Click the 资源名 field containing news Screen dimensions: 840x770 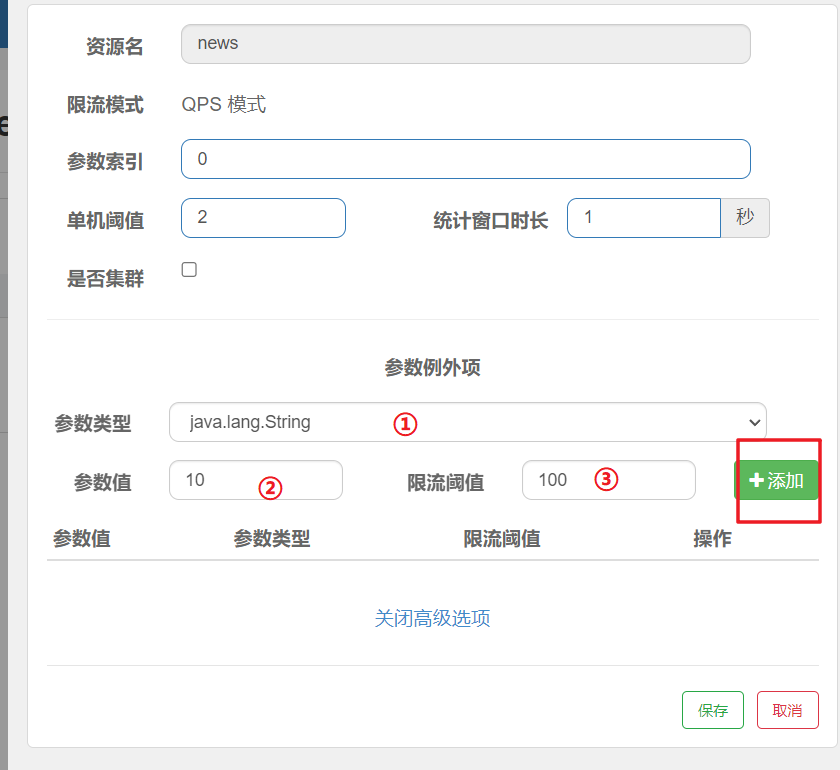click(x=465, y=44)
